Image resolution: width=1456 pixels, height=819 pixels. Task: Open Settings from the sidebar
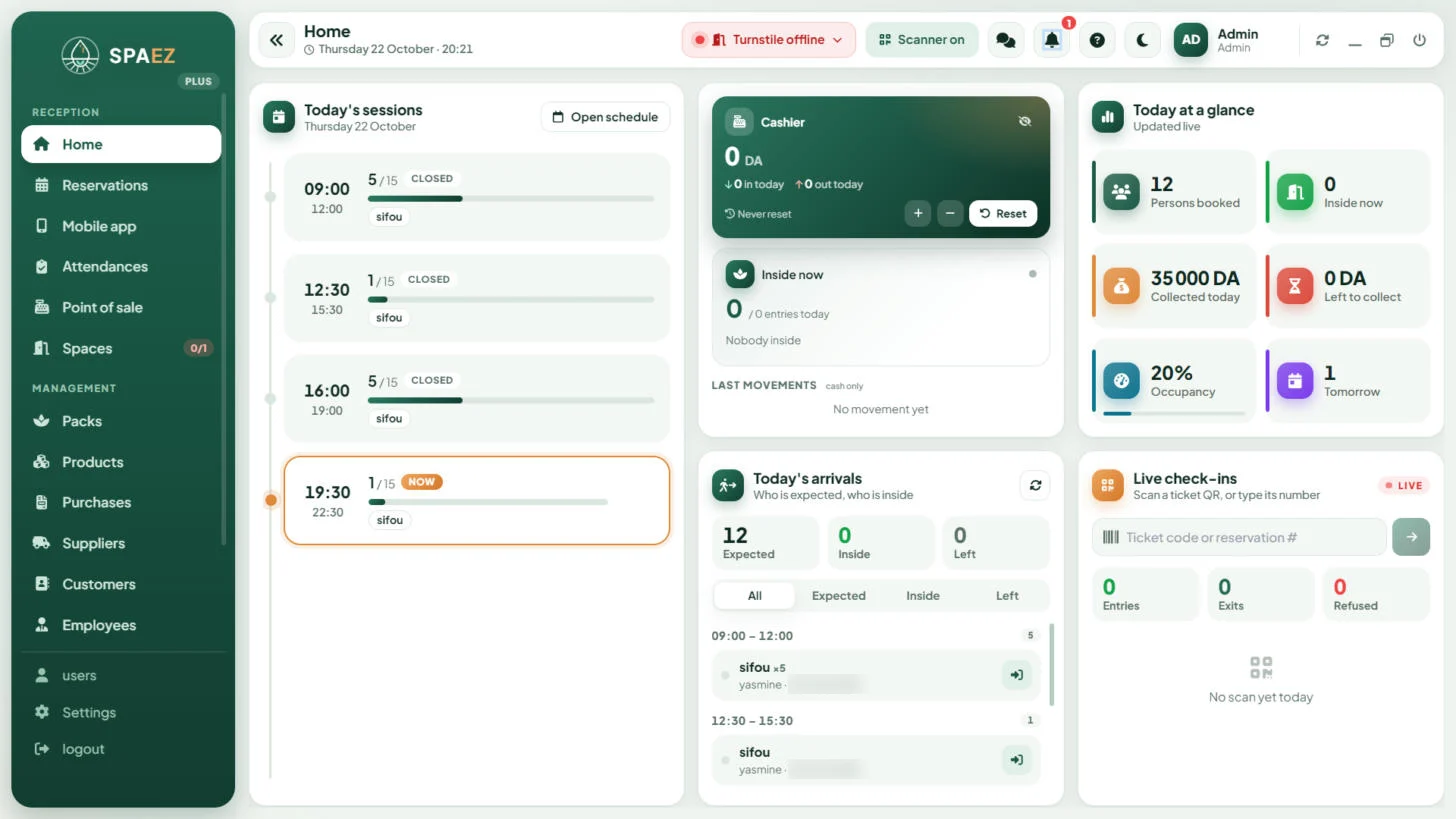click(x=121, y=712)
